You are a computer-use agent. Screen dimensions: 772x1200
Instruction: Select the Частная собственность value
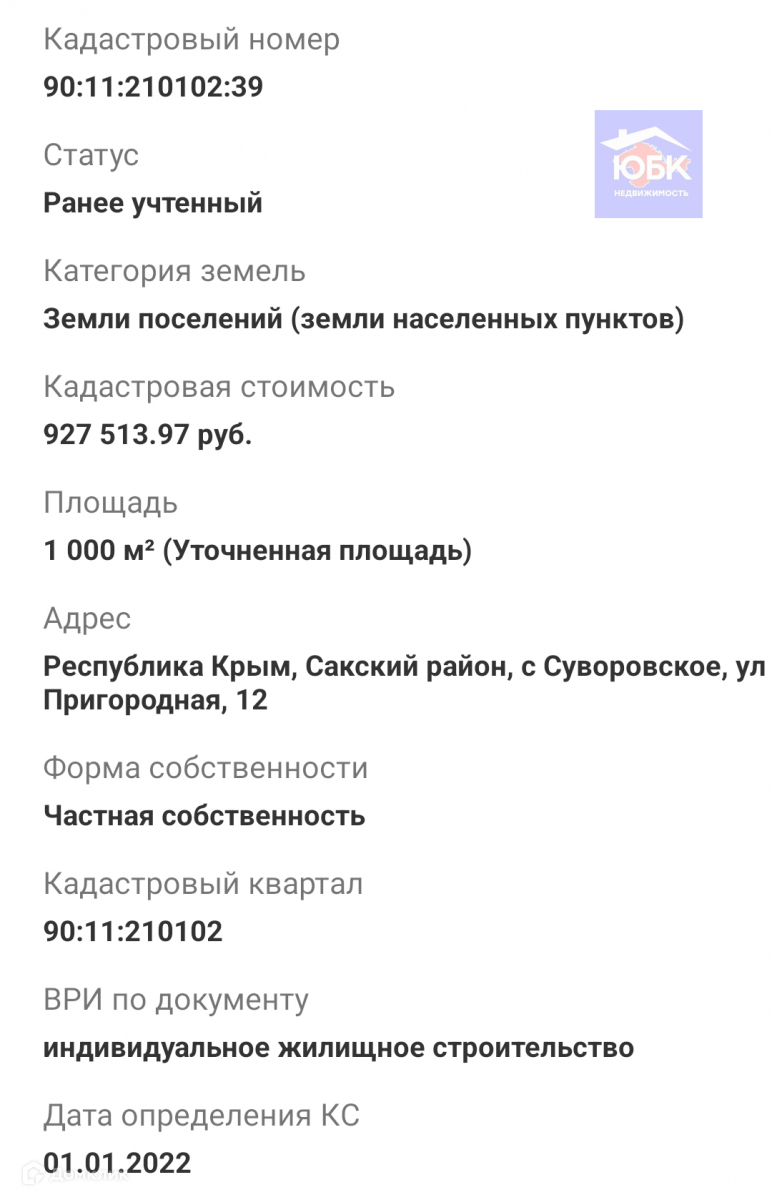coord(204,816)
